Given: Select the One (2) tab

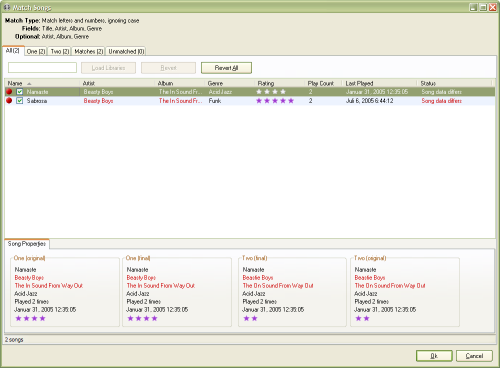Looking at the screenshot, I should [36, 51].
